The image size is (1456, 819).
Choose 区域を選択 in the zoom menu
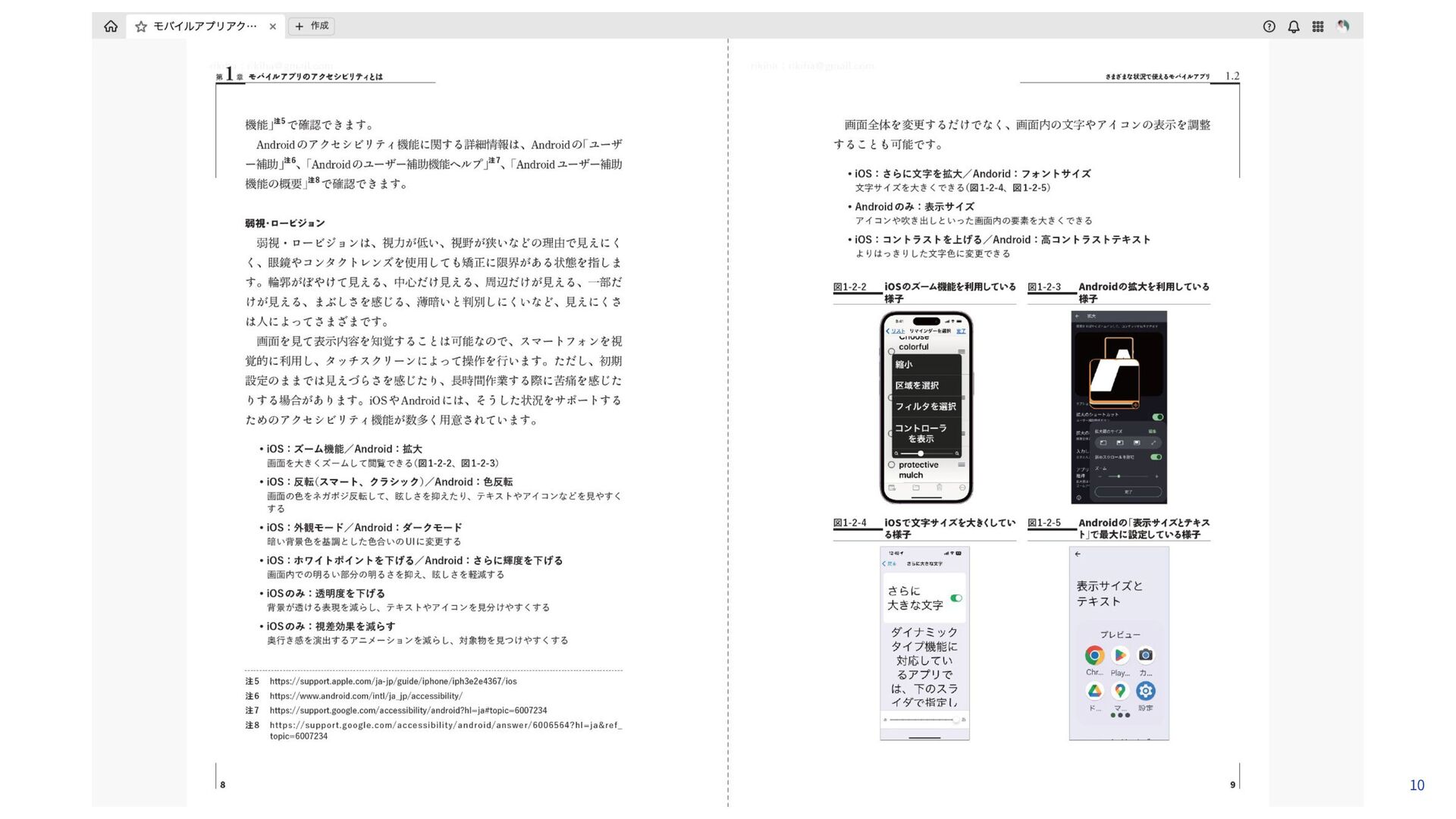click(917, 385)
